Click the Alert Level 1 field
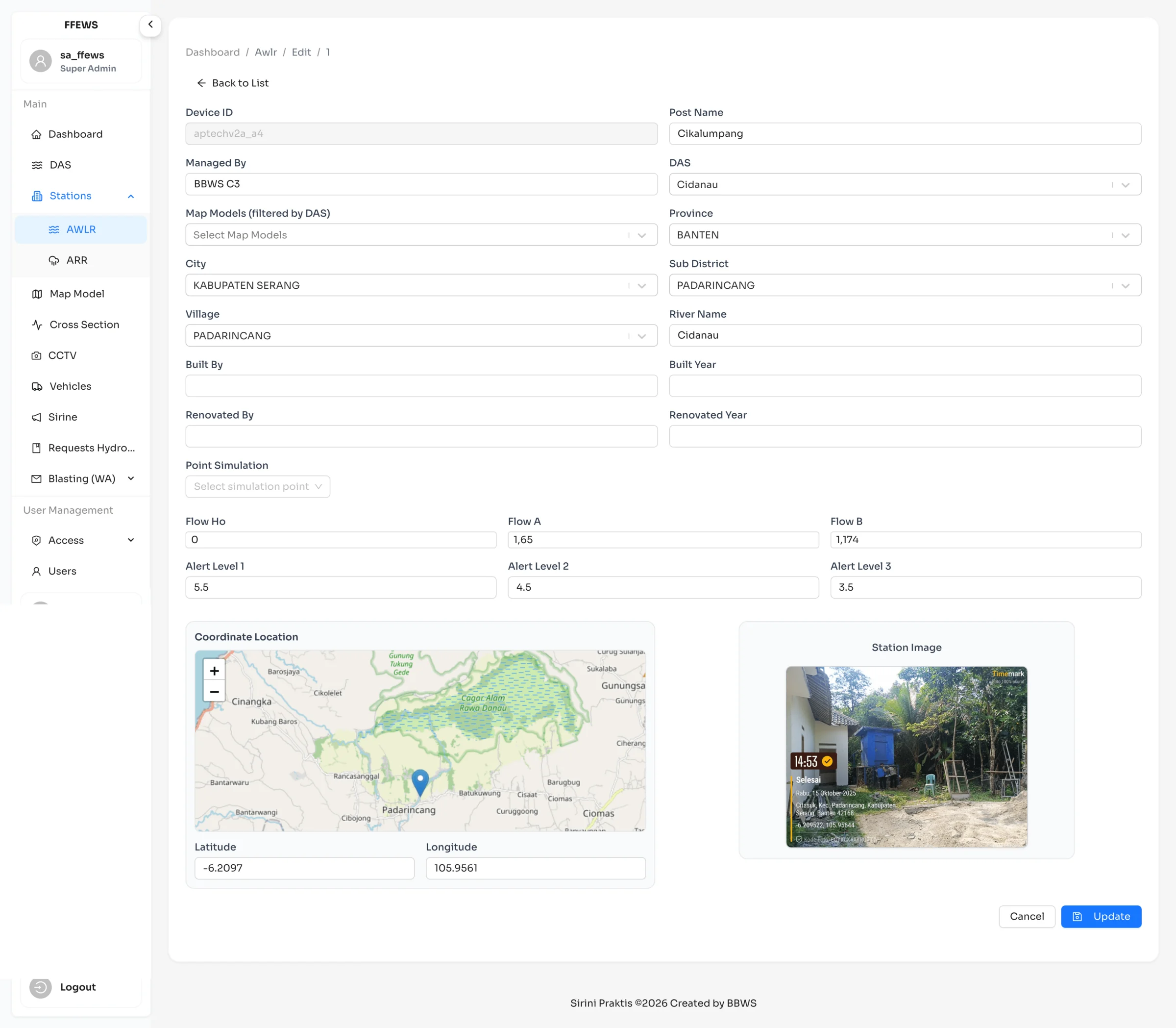 341,587
